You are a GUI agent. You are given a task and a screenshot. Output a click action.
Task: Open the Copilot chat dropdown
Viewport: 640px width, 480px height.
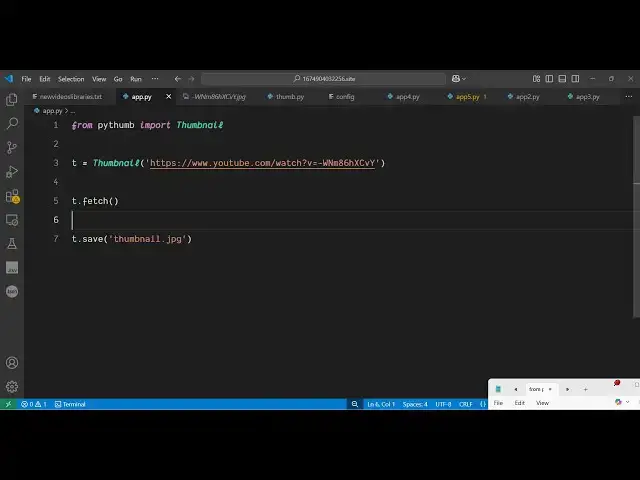point(459,79)
